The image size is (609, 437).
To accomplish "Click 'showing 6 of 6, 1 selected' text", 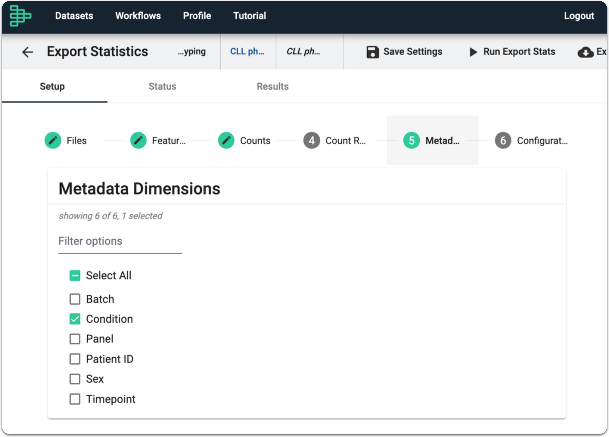I will (111, 216).
